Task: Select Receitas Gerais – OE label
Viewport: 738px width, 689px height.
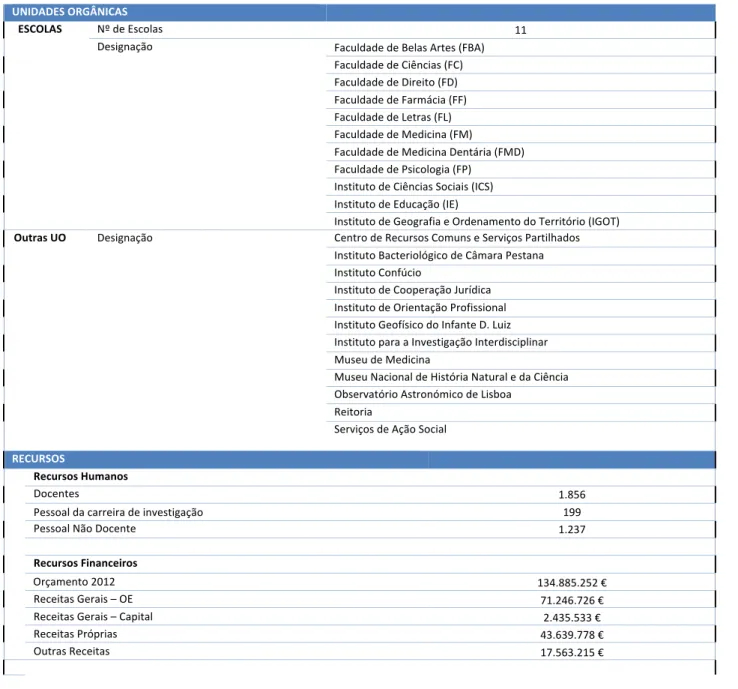Action: 83,599
